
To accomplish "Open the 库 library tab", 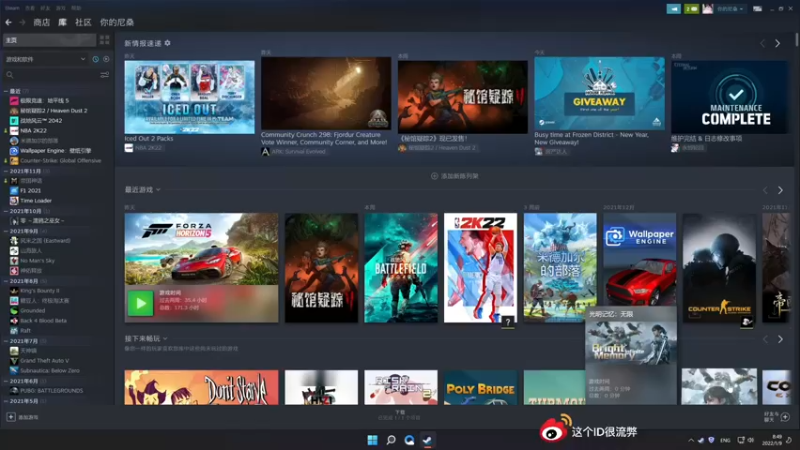I will click(x=62, y=22).
